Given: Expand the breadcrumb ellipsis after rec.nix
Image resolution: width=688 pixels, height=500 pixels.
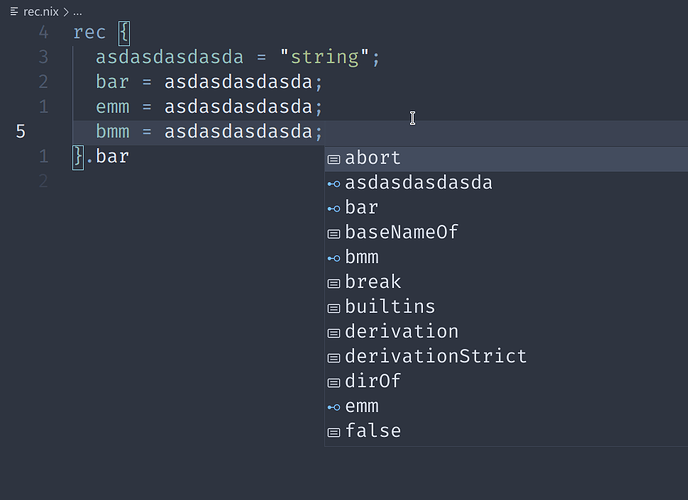Looking at the screenshot, I should pos(78,12).
